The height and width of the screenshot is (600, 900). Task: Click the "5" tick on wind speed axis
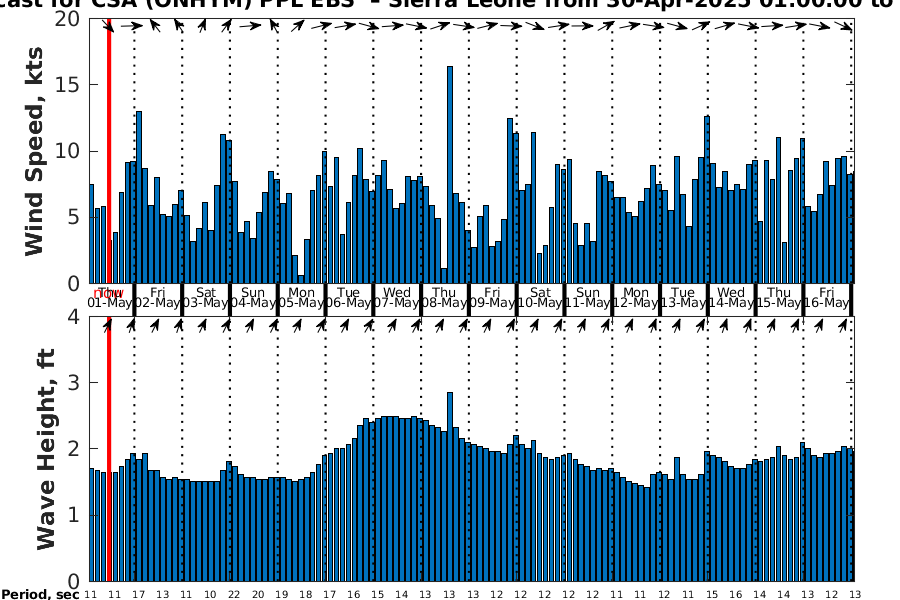pyautogui.click(x=73, y=218)
